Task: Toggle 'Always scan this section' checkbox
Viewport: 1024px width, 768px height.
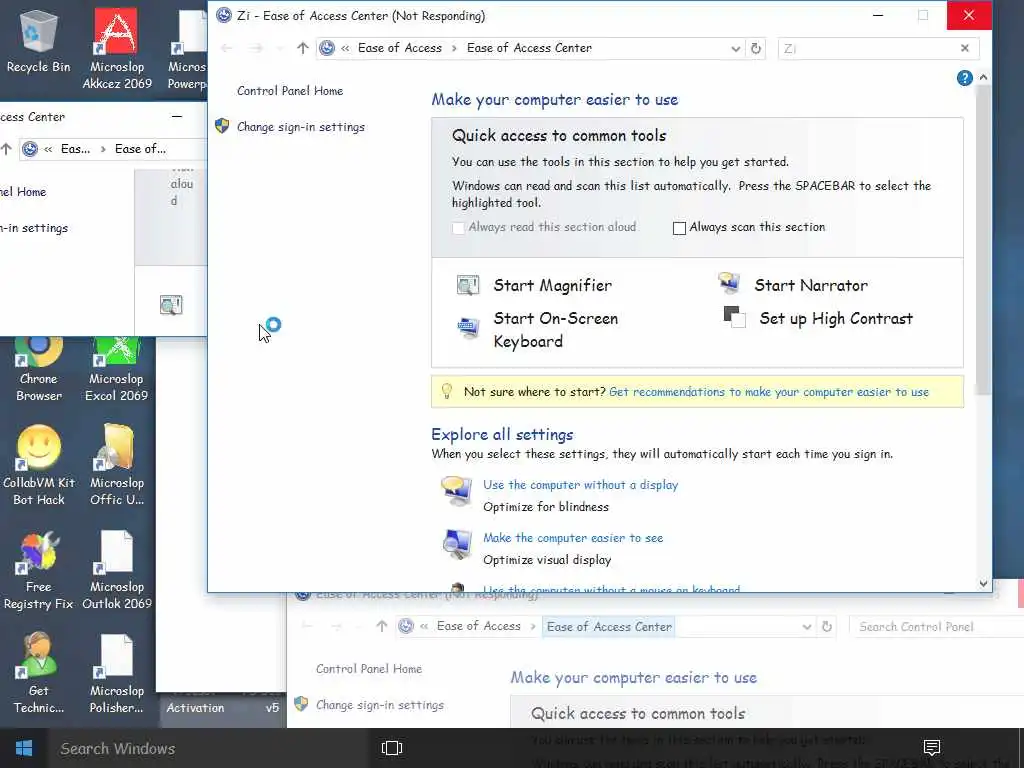Action: [x=679, y=228]
